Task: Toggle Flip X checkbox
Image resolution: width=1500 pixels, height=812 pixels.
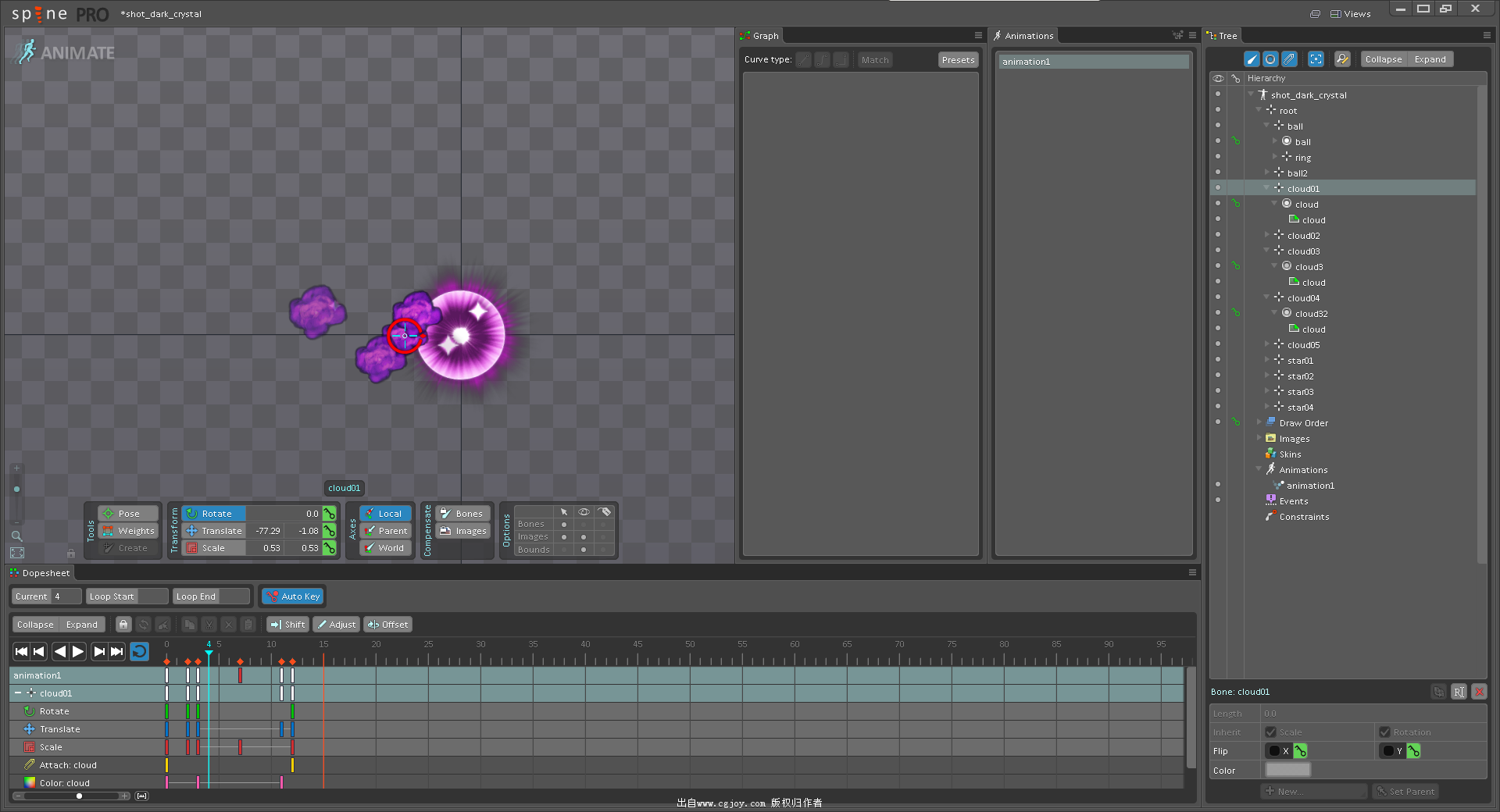Action: coord(1274,751)
